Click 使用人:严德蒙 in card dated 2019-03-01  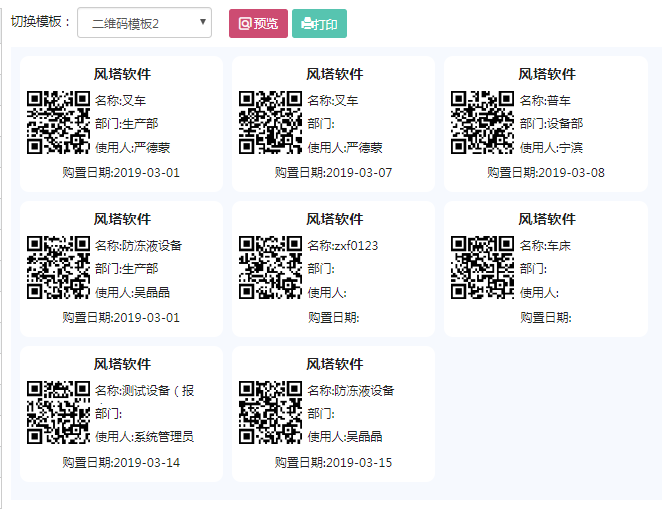pyautogui.click(x=133, y=147)
